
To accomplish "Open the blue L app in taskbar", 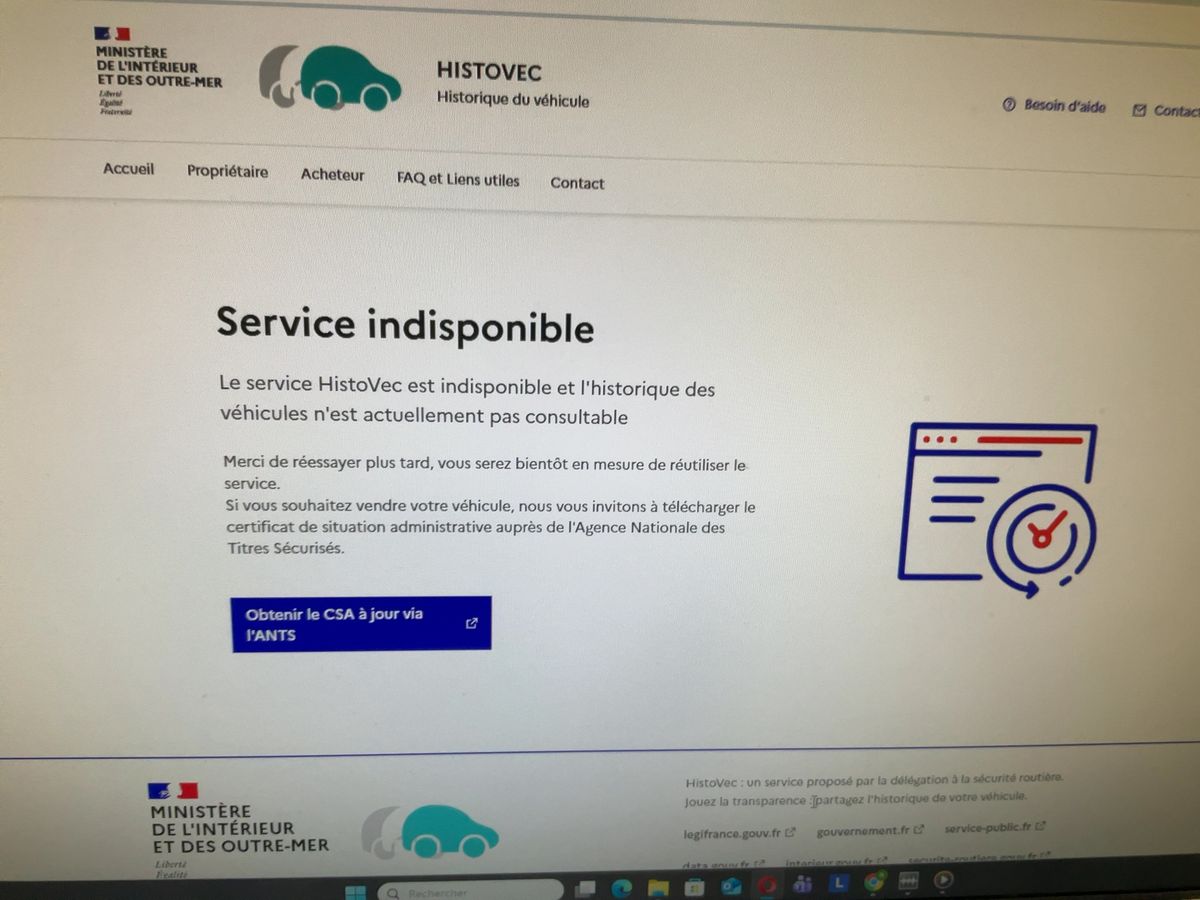I will coord(839,884).
